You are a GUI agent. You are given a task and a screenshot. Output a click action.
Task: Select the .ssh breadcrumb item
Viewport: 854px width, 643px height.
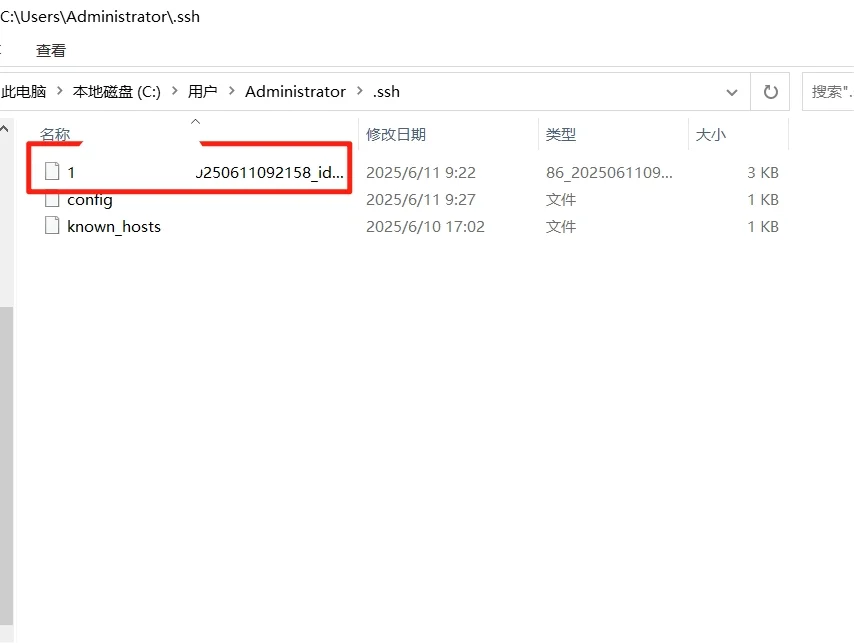pyautogui.click(x=386, y=91)
